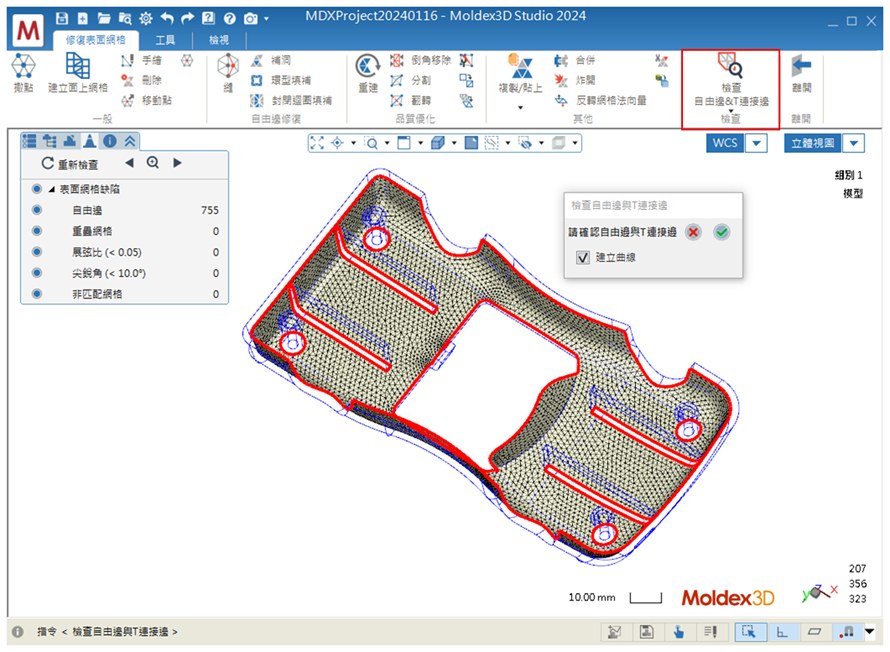Click 重新檢查 to recheck mesh
The image size is (890, 652).
pyautogui.click(x=70, y=163)
